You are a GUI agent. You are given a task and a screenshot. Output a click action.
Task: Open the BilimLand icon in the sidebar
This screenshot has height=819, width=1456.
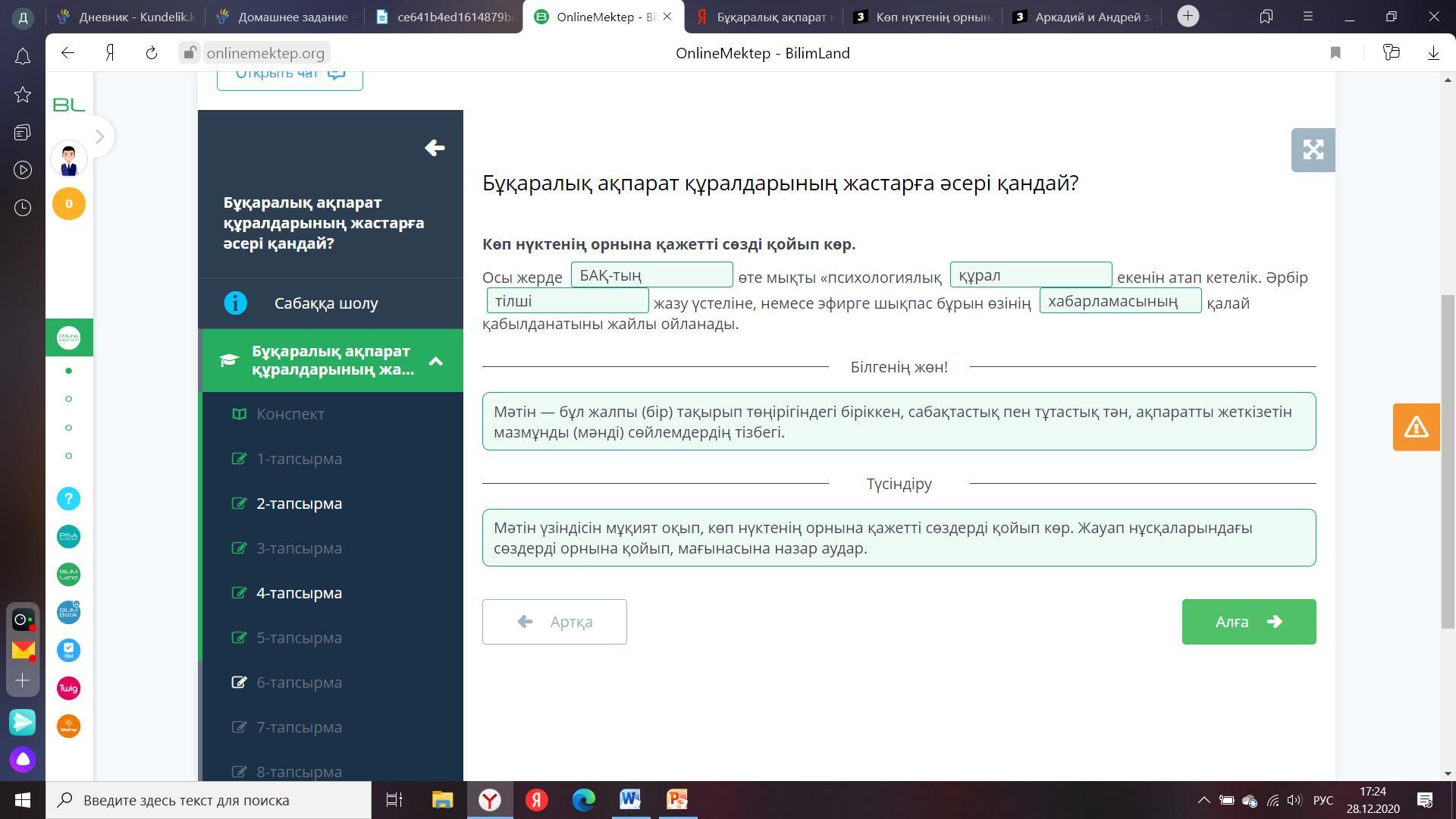[68, 575]
